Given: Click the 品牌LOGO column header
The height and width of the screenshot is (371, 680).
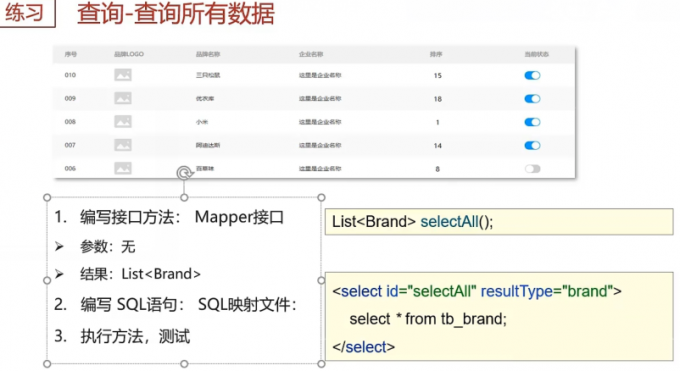Looking at the screenshot, I should pyautogui.click(x=129, y=54).
